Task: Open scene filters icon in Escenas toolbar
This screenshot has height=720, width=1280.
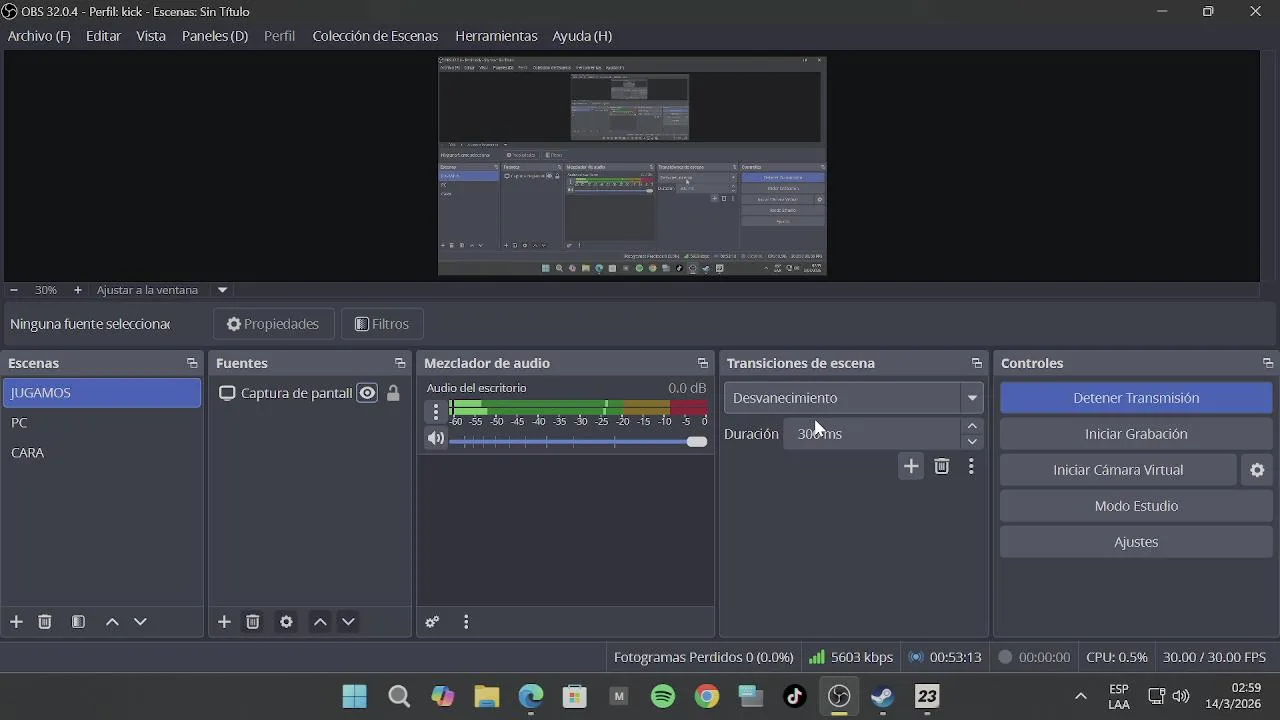Action: (78, 622)
